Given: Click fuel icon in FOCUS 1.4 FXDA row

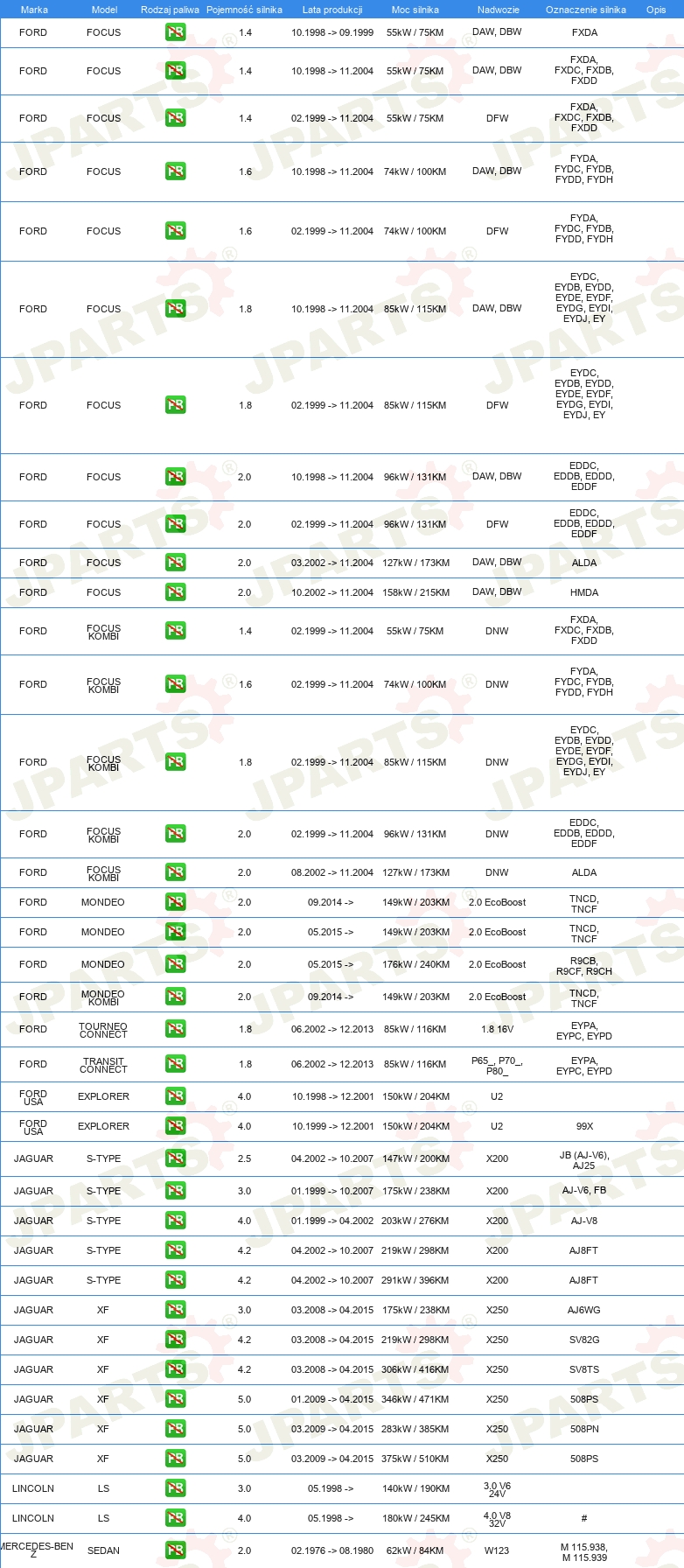Looking at the screenshot, I should point(176,32).
